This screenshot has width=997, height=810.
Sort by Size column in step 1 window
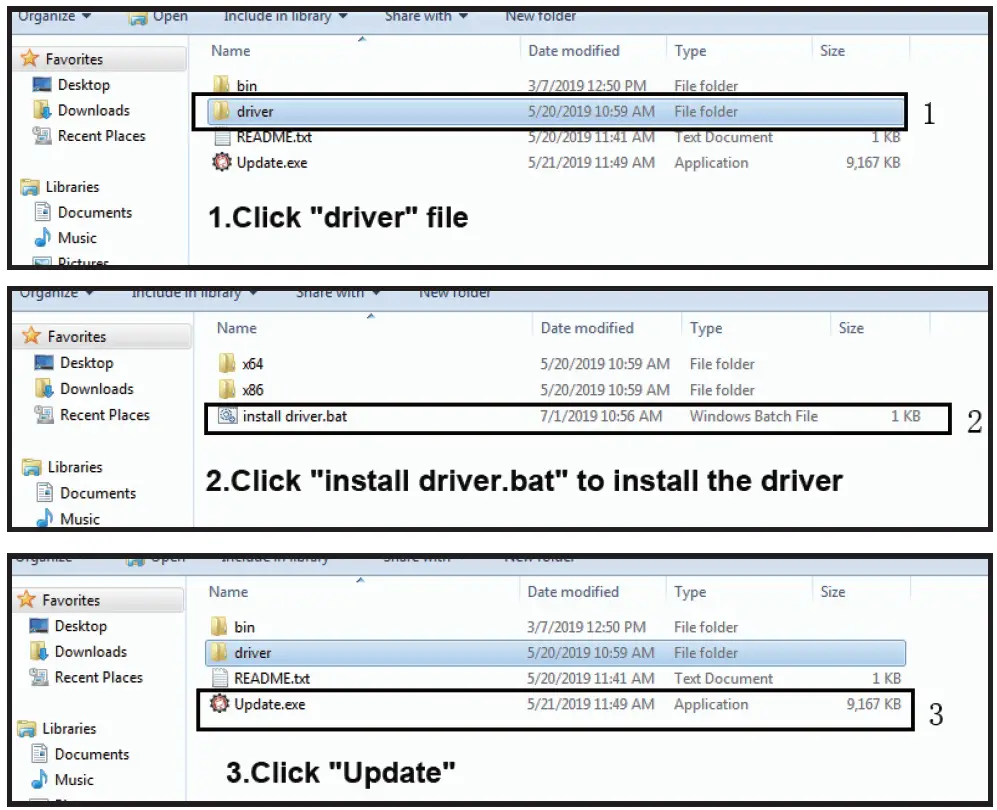832,51
